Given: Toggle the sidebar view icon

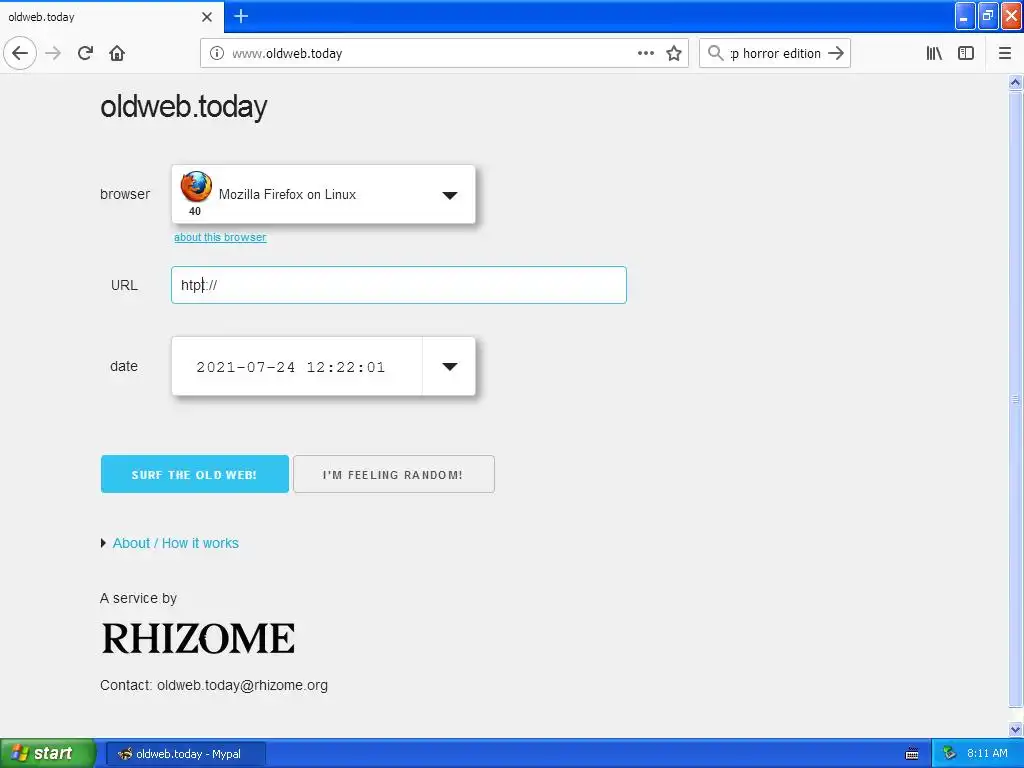Looking at the screenshot, I should [x=966, y=53].
